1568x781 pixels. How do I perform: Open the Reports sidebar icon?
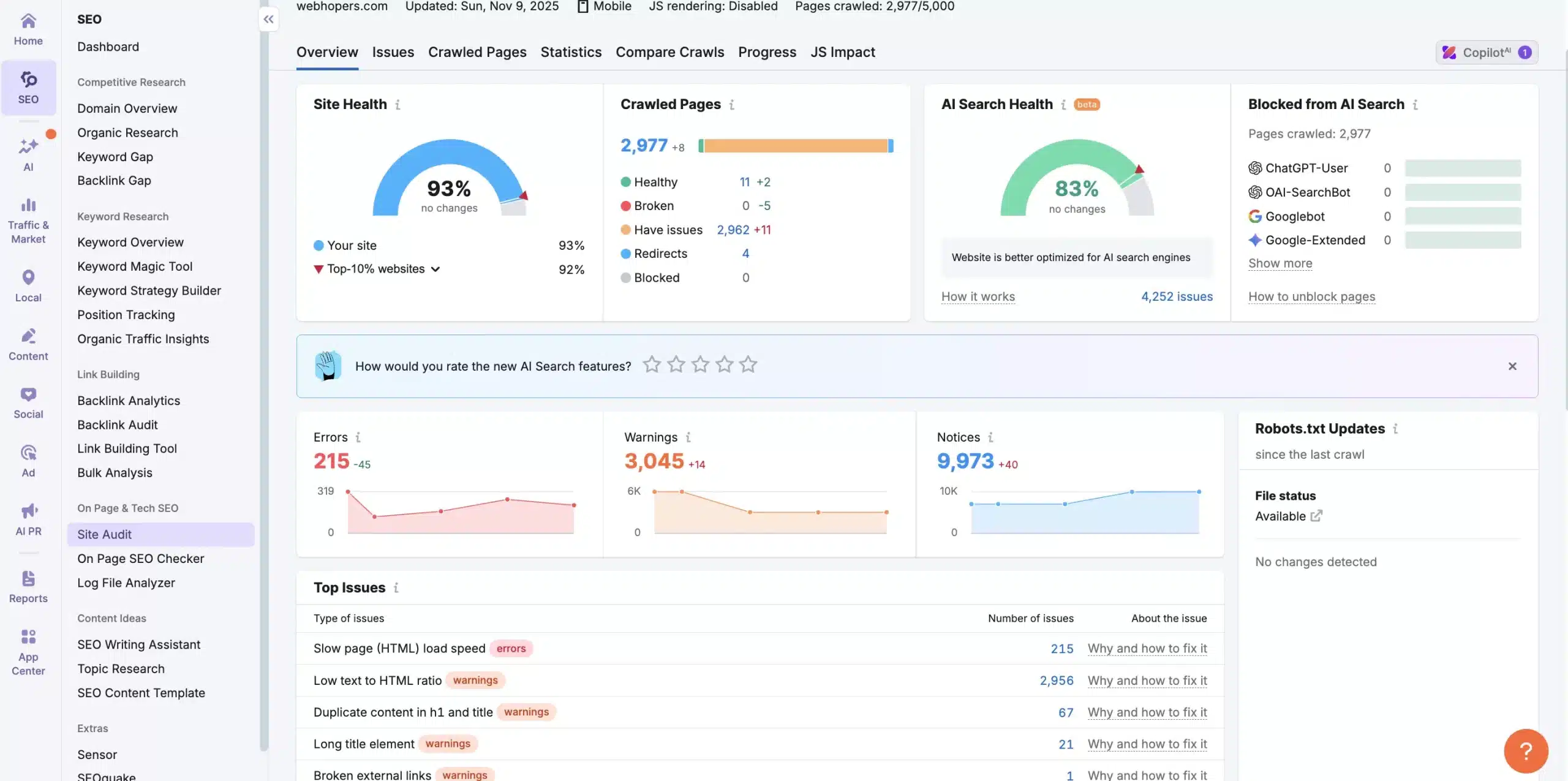click(x=28, y=587)
